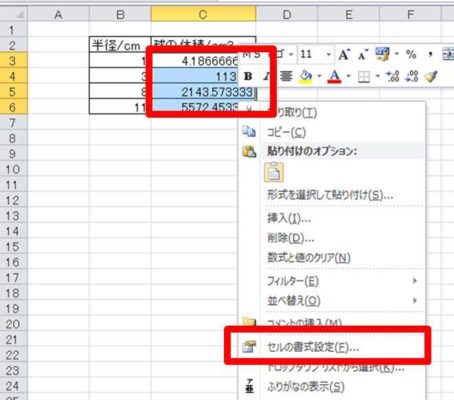Open the borders dropdown arrow
Screen dimensions: 454x400
click(378, 77)
